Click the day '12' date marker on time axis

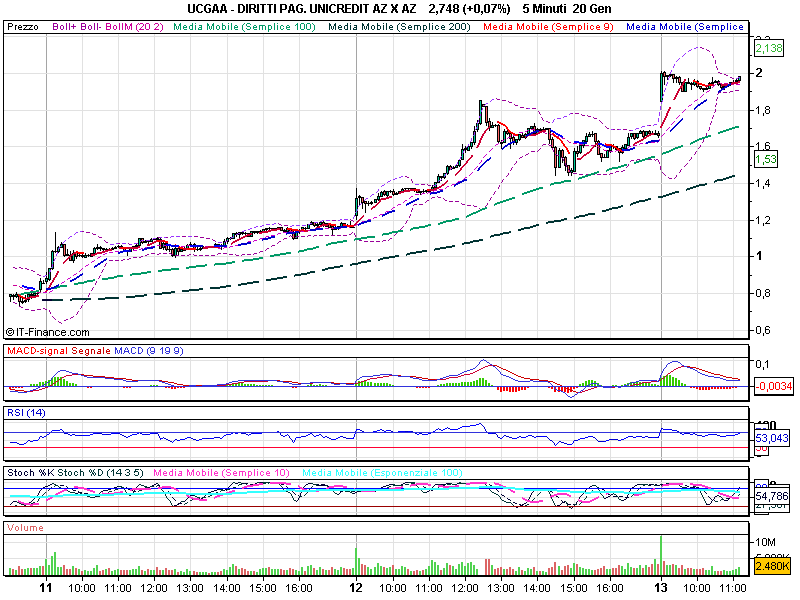point(356,588)
